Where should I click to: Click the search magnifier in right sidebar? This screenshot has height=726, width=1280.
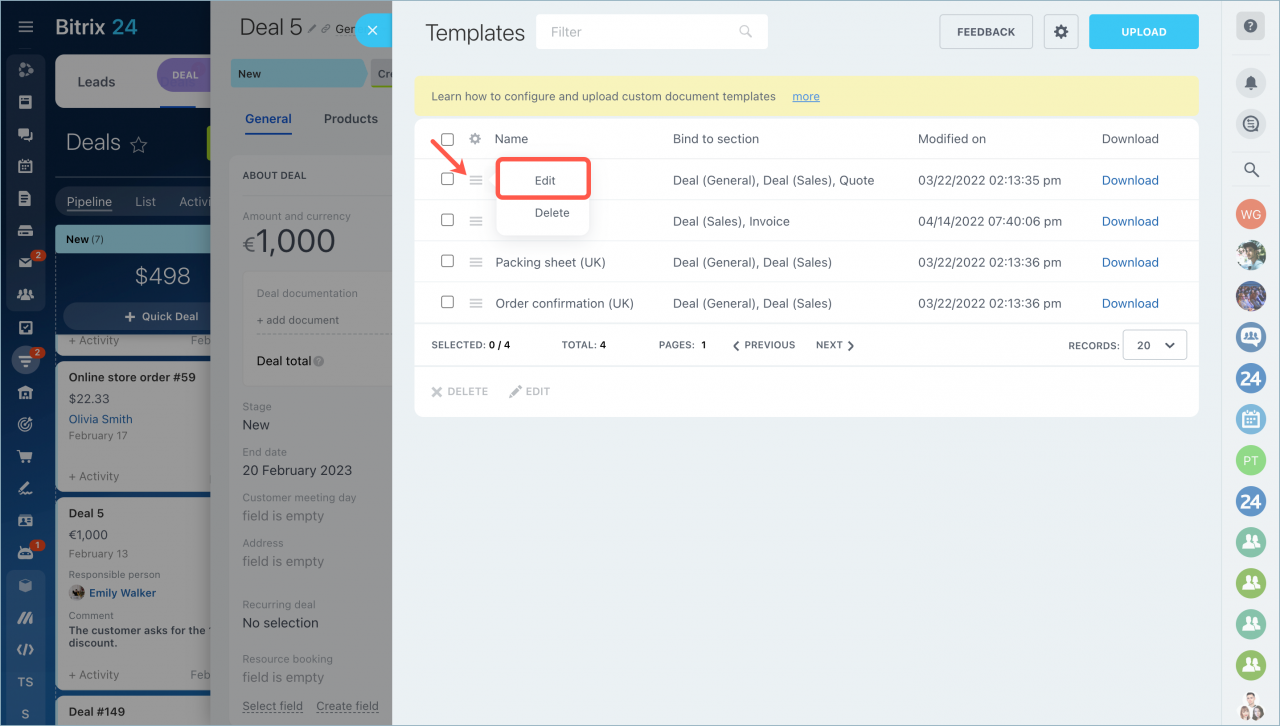tap(1251, 170)
